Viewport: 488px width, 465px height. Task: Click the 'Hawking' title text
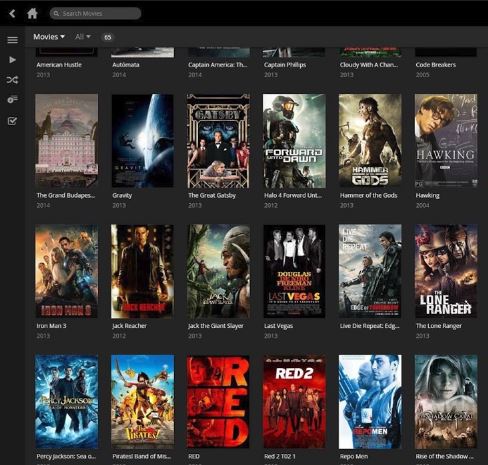[x=427, y=195]
